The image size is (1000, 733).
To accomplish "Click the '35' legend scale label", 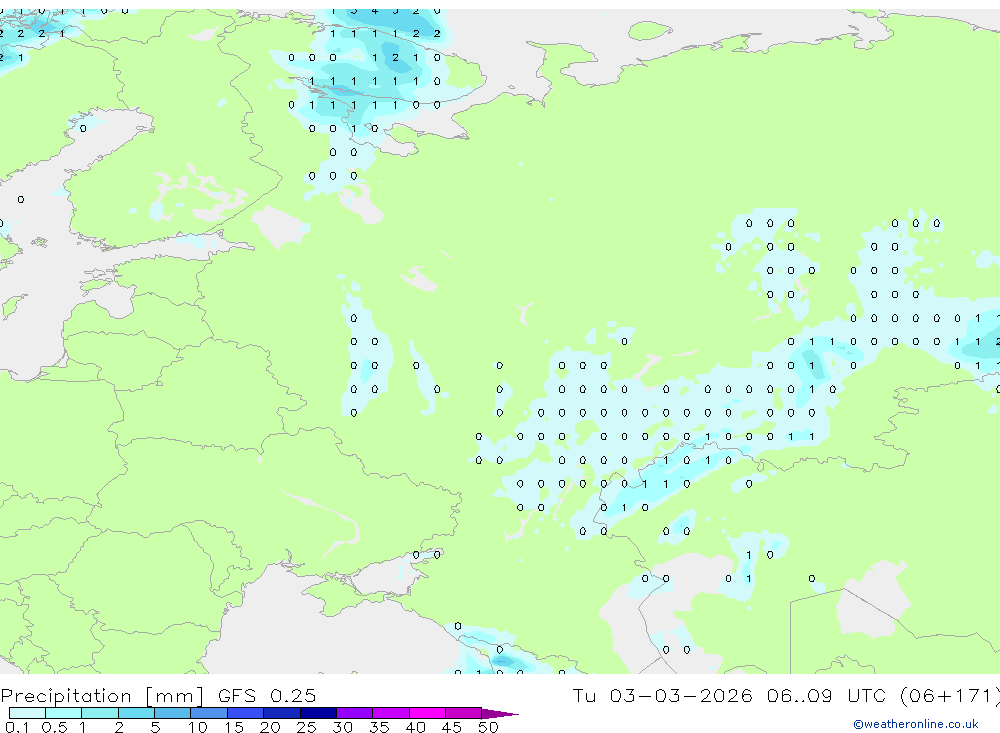I will (x=379, y=727).
